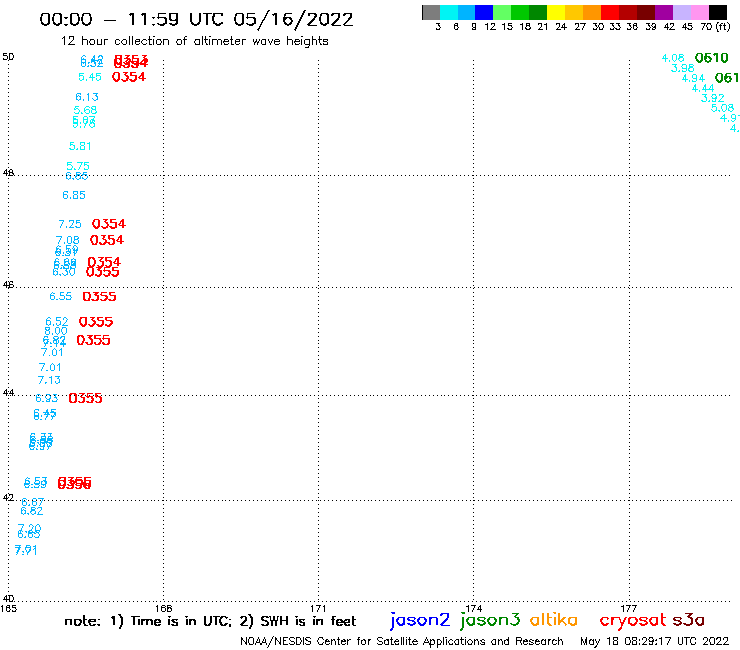Click the 0355 time beside value 6.52
740x650 pixels.
tap(96, 322)
